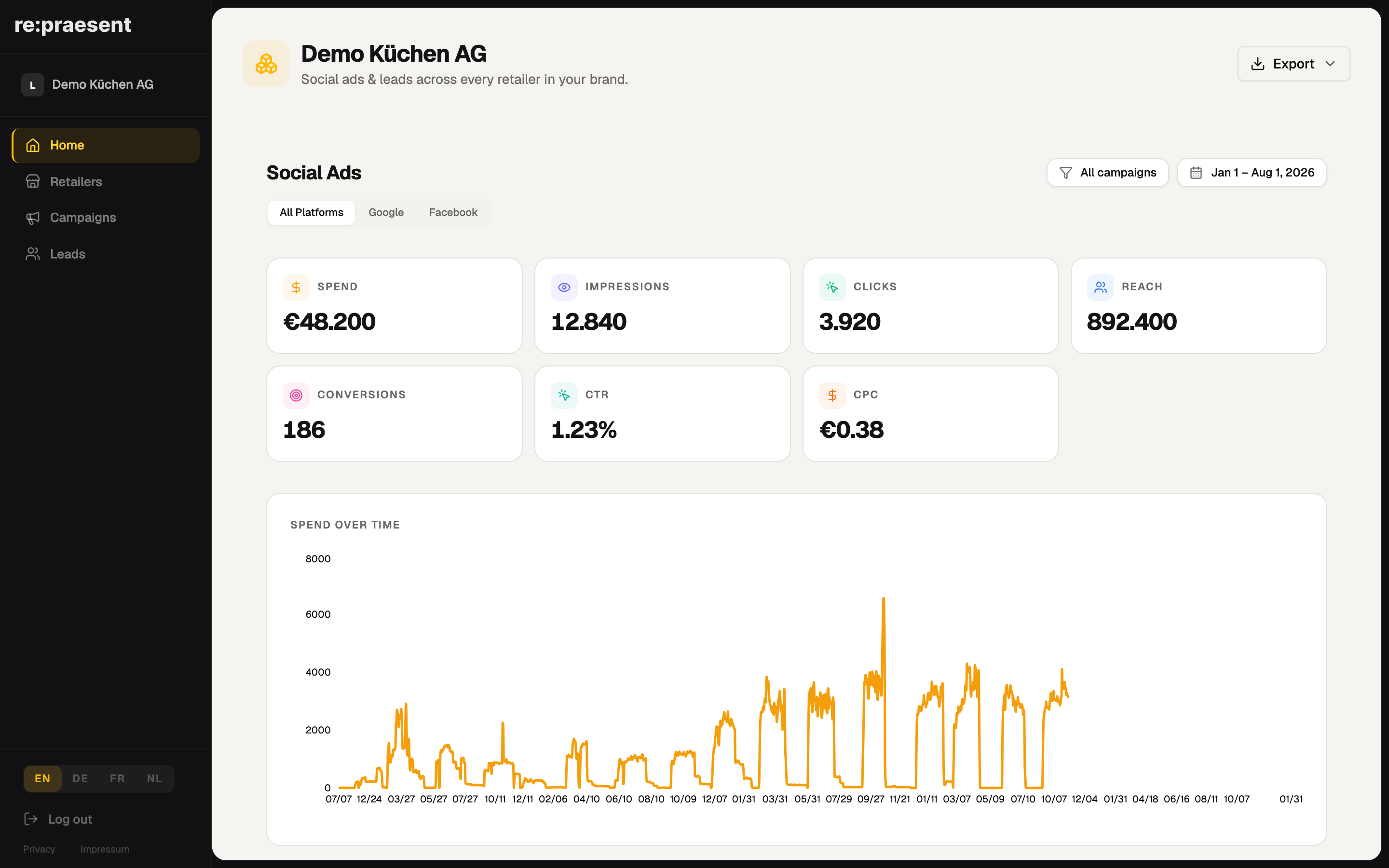Go to Home in sidebar
1389x868 pixels.
[x=106, y=145]
